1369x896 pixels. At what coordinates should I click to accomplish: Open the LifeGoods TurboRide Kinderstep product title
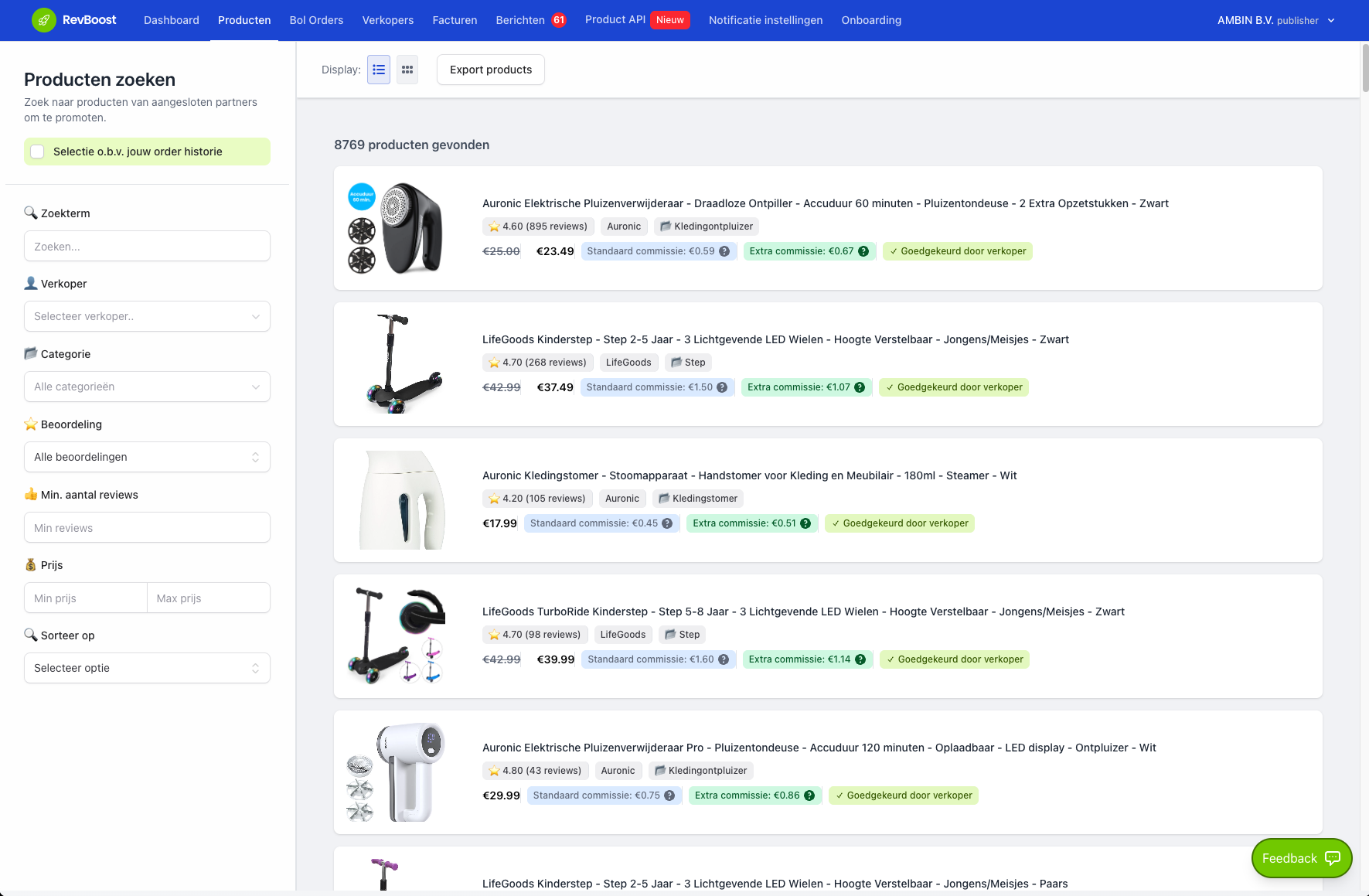tap(804, 612)
